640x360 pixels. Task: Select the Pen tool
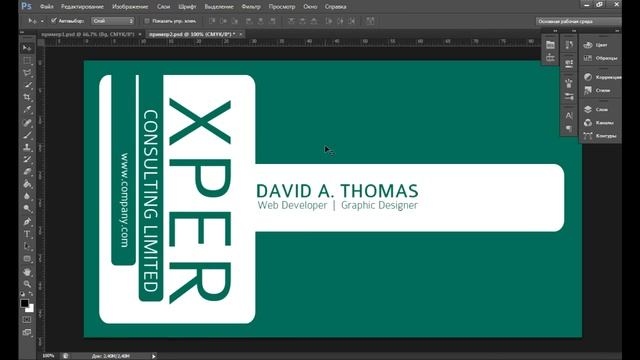pyautogui.click(x=27, y=222)
